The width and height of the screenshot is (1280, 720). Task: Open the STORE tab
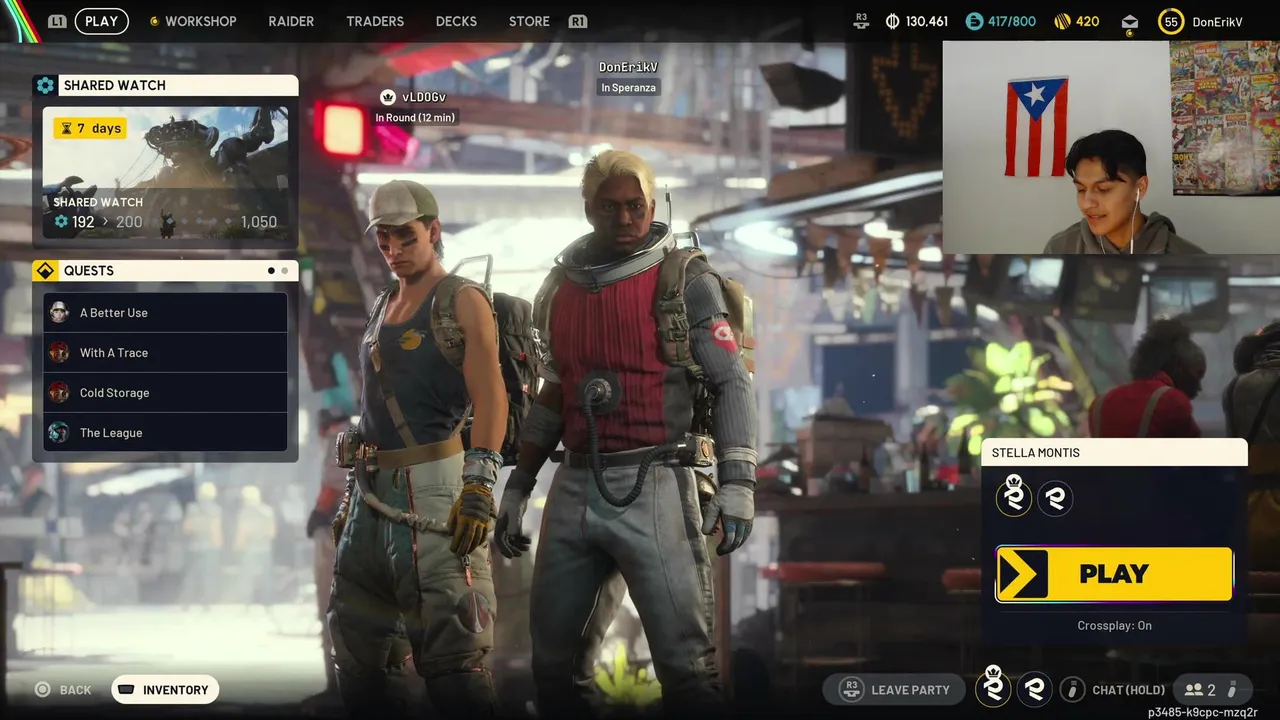pos(529,21)
